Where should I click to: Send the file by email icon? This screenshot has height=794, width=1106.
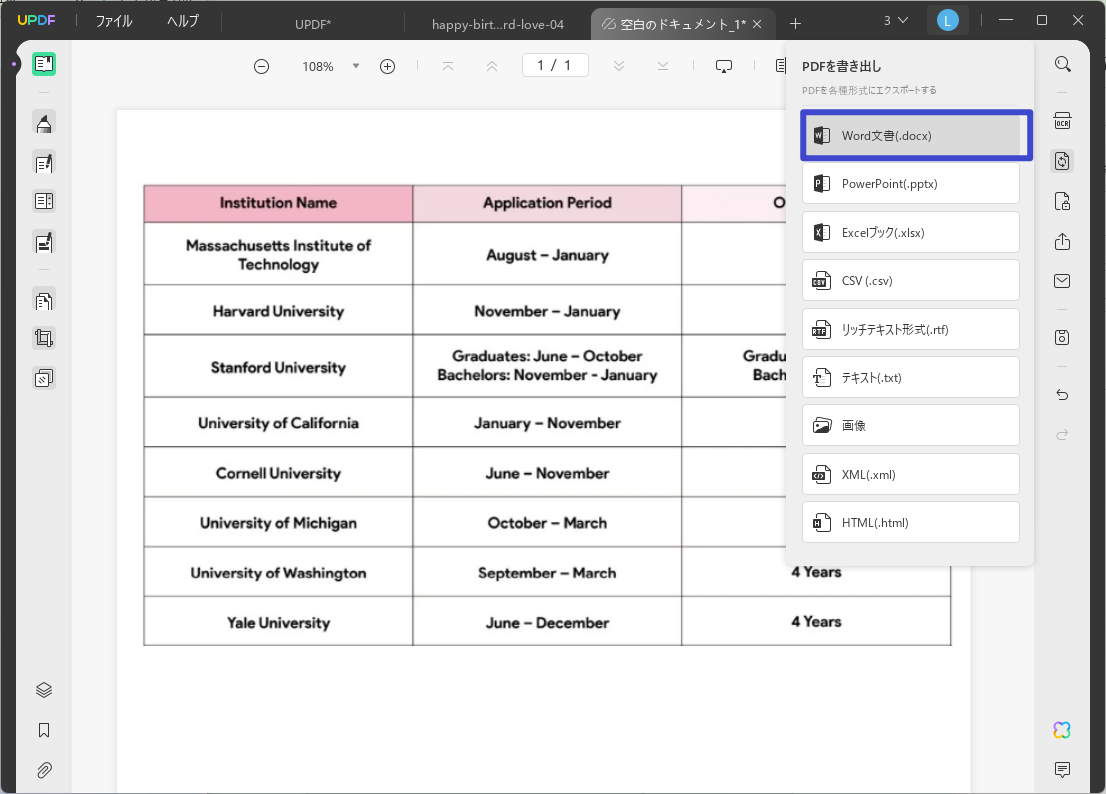click(x=1062, y=281)
